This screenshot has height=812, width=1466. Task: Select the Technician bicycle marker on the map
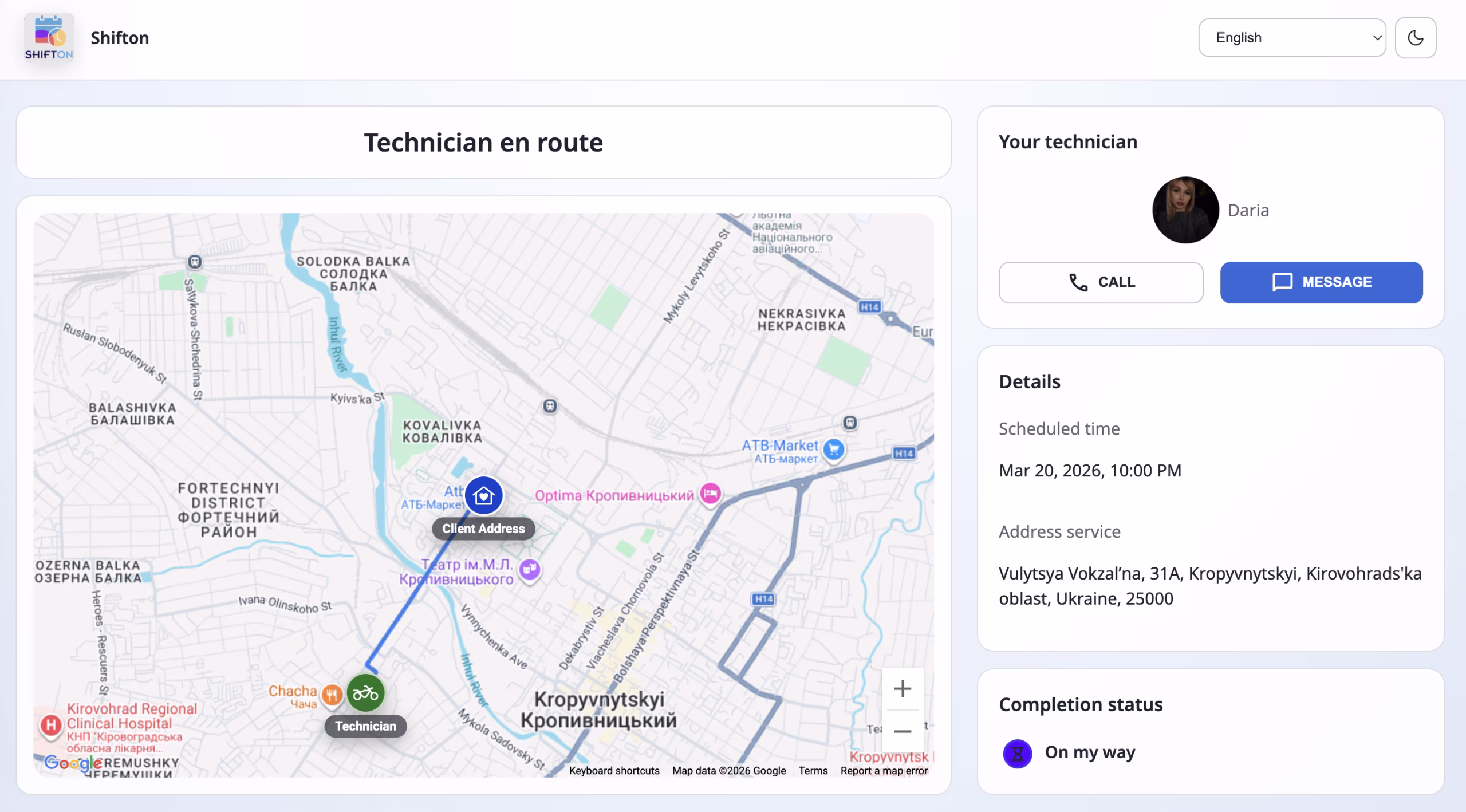(365, 693)
